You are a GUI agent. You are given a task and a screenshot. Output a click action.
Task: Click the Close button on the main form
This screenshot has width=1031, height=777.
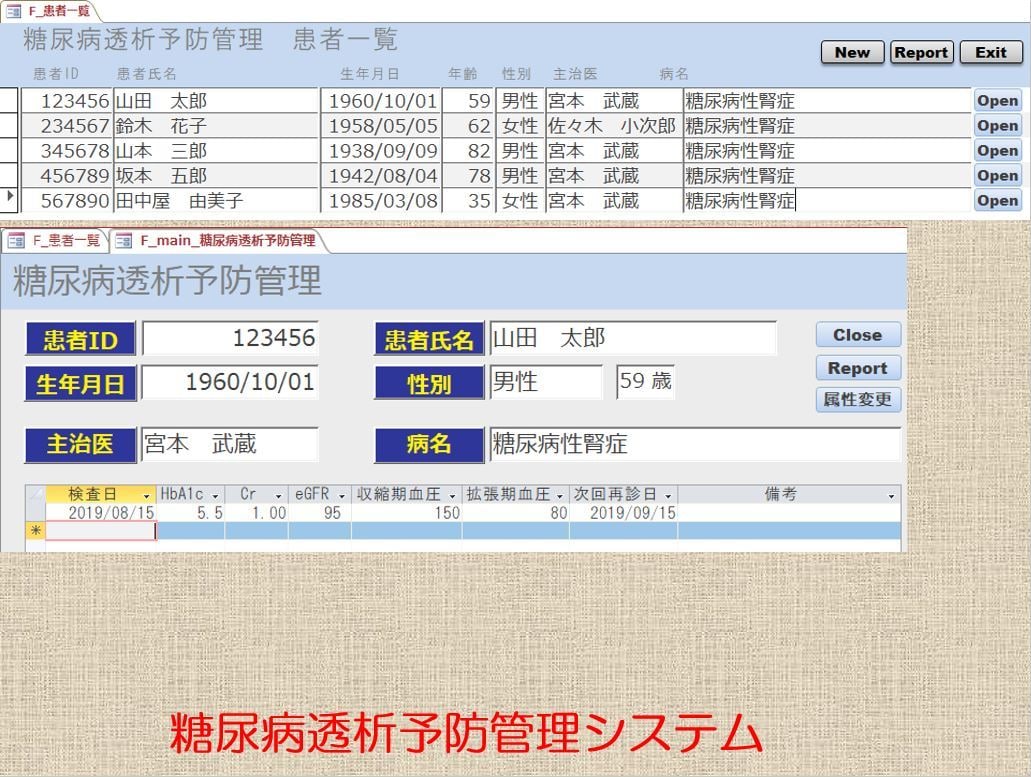click(858, 335)
